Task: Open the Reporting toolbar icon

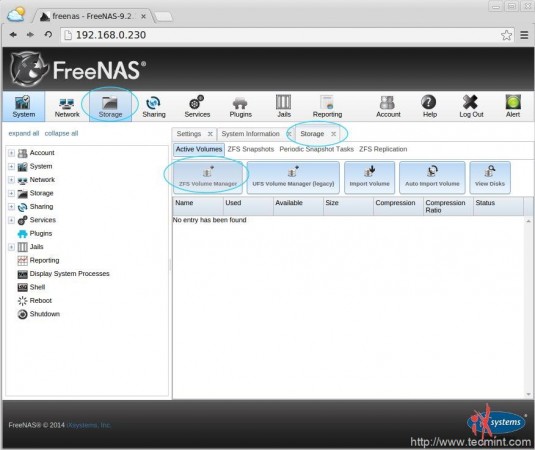Action: point(327,106)
